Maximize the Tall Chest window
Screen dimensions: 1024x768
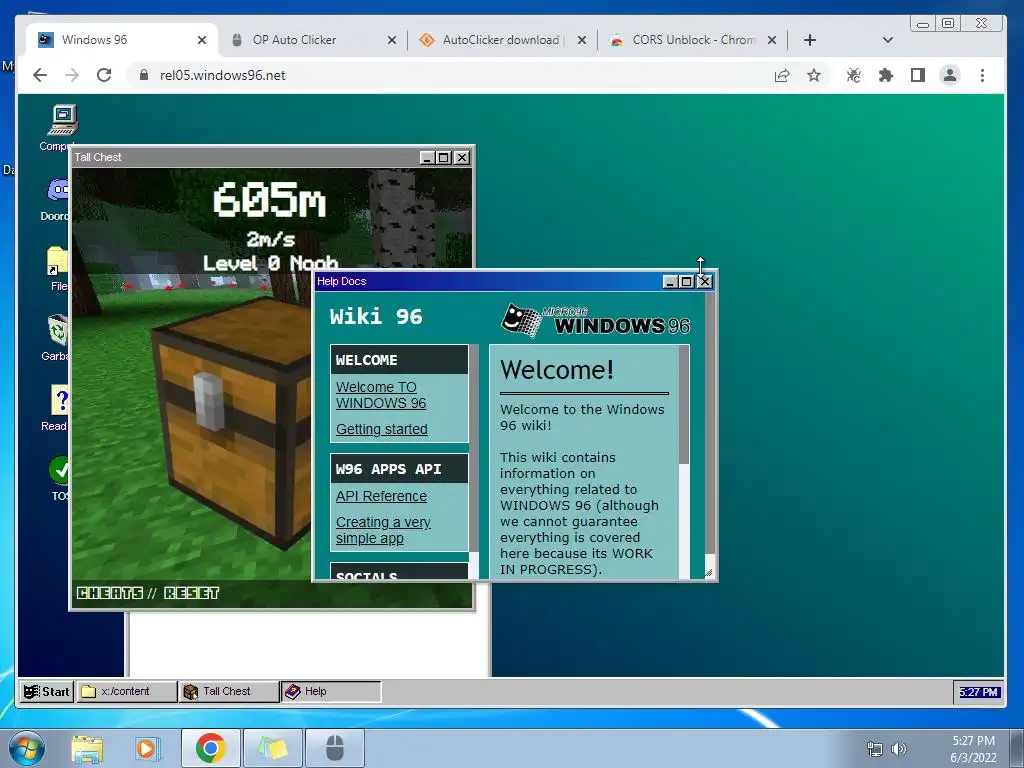(x=443, y=157)
